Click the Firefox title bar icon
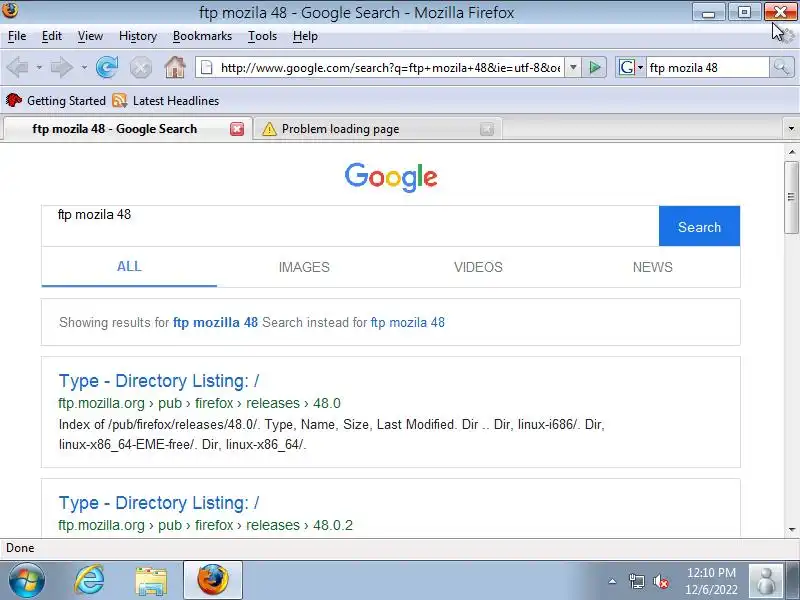The image size is (800, 600). 10,10
